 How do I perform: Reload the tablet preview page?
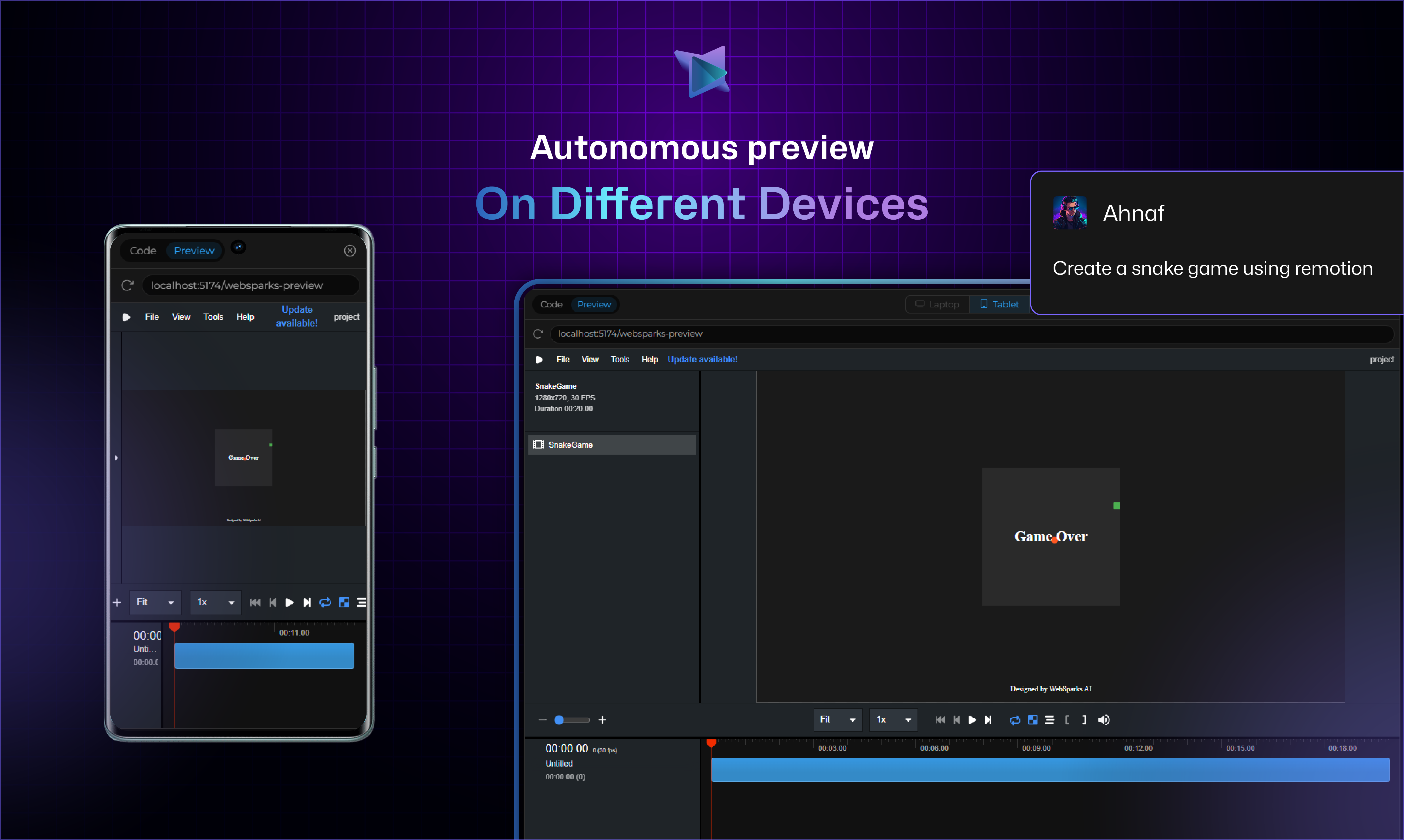click(x=538, y=334)
